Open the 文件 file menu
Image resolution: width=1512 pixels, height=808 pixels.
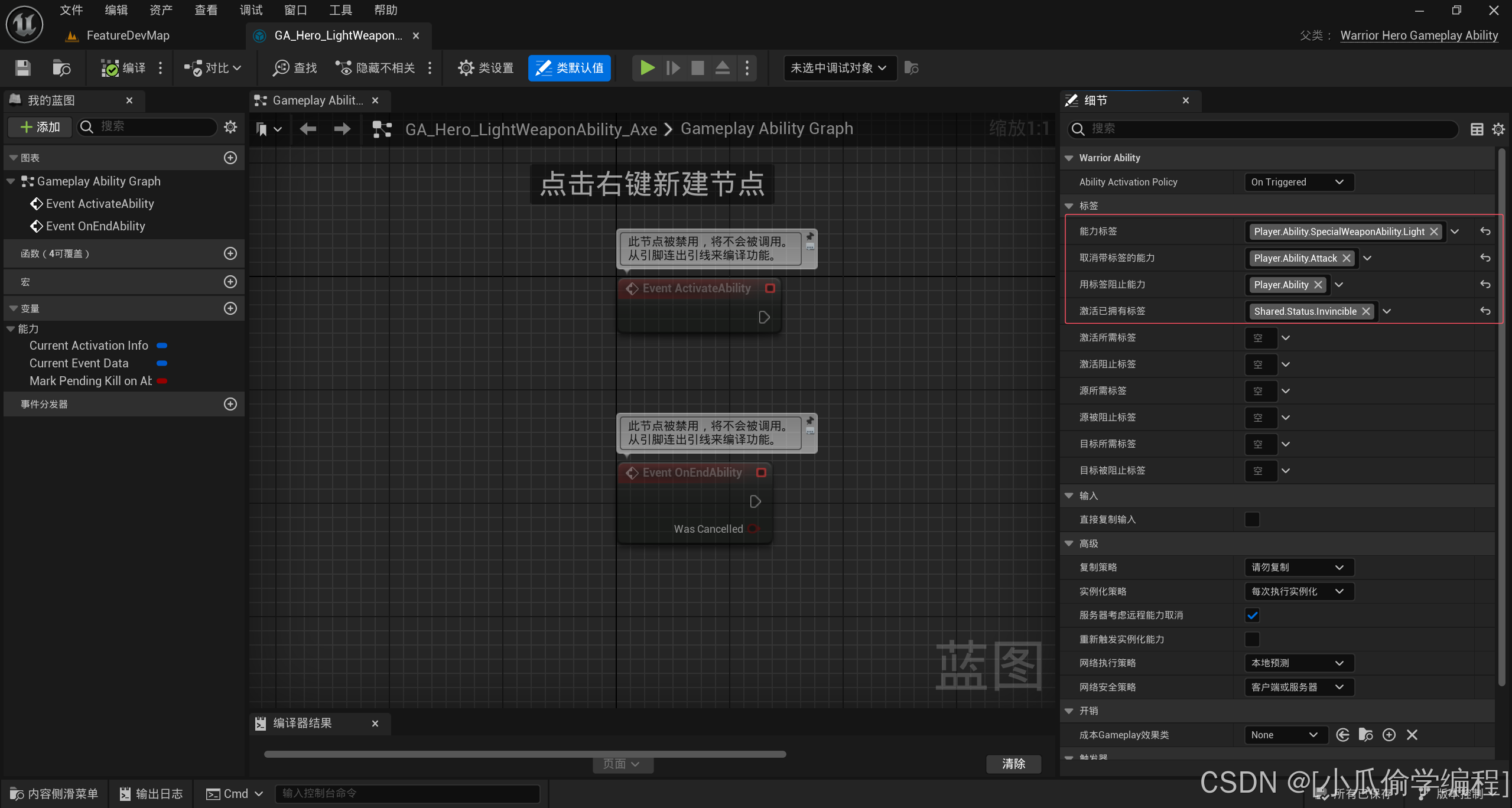pos(71,10)
